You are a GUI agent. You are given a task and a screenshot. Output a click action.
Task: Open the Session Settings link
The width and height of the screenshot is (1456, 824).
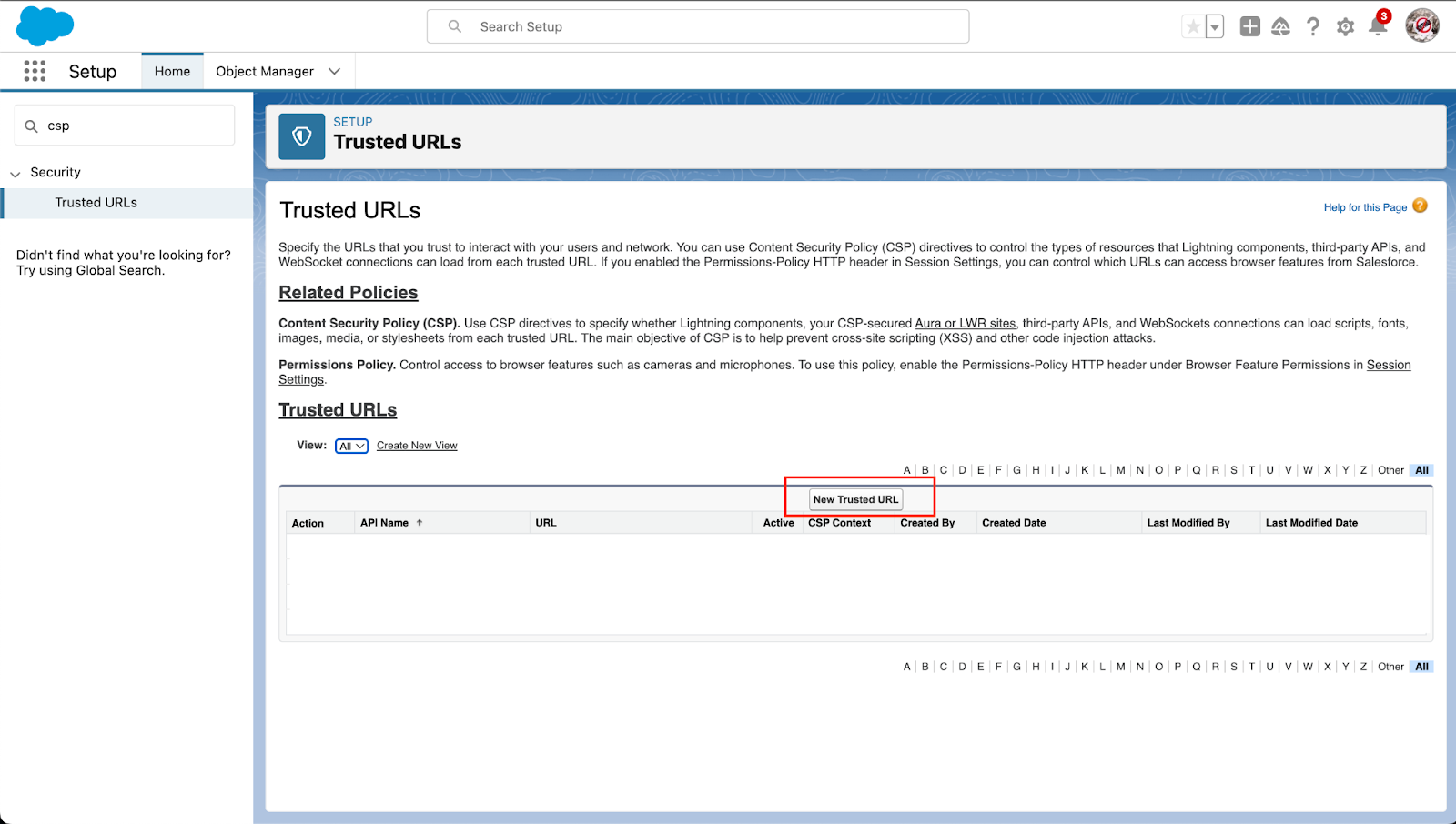[1390, 365]
